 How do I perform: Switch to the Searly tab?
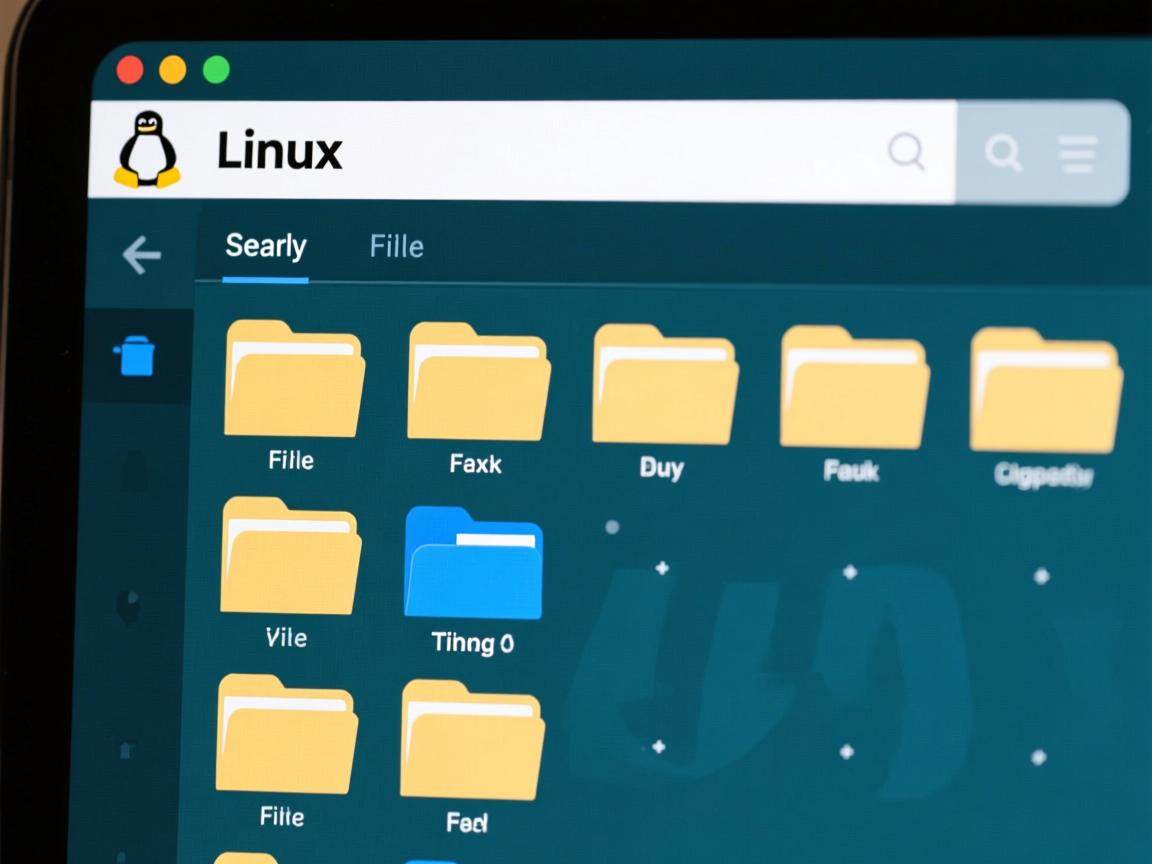(265, 247)
